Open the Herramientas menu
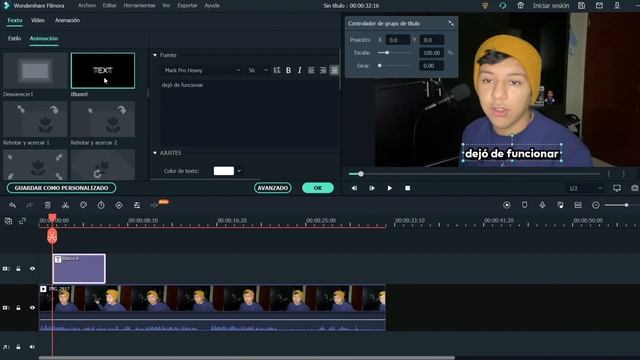The image size is (640, 360). tap(139, 6)
